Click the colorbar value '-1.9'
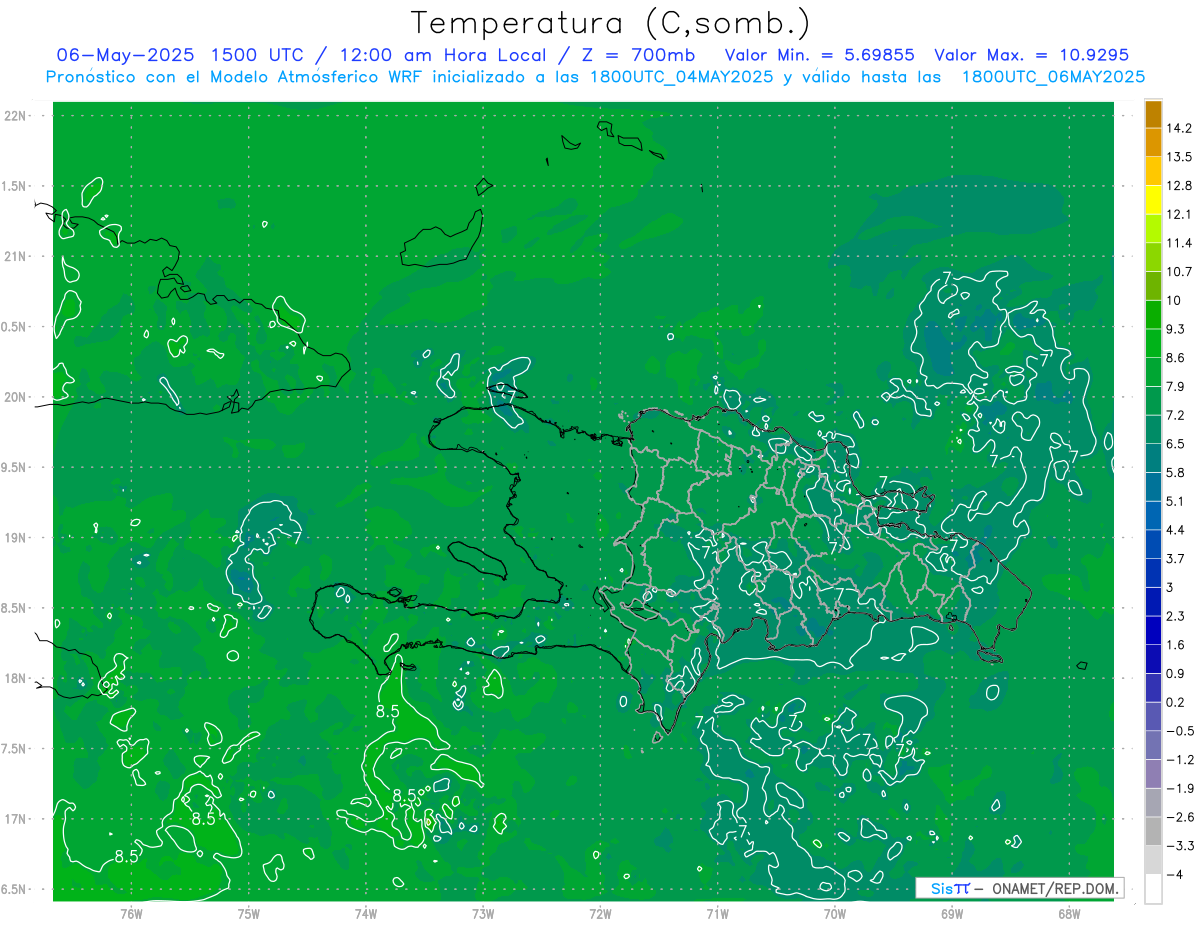 coord(1179,788)
